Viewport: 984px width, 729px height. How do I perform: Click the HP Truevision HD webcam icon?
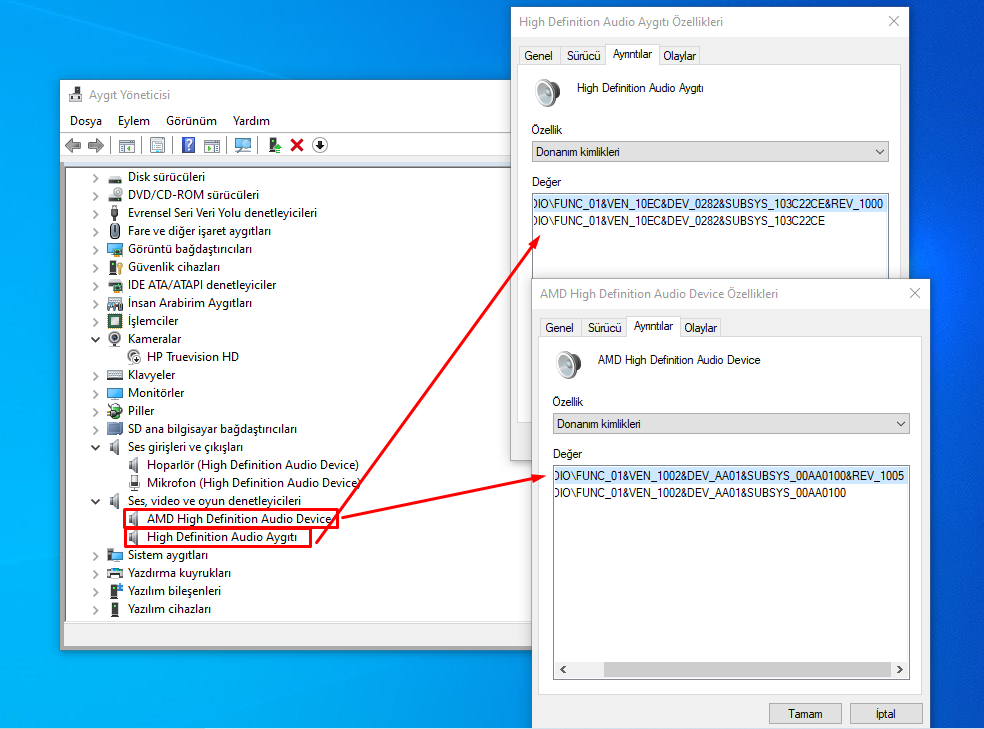(134, 357)
